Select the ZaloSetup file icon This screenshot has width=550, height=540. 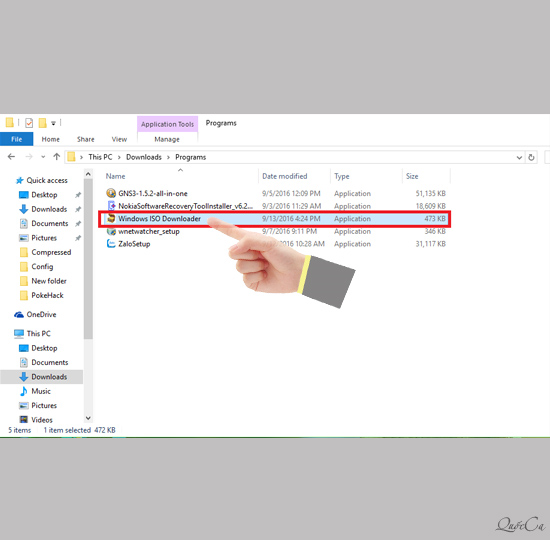click(111, 244)
